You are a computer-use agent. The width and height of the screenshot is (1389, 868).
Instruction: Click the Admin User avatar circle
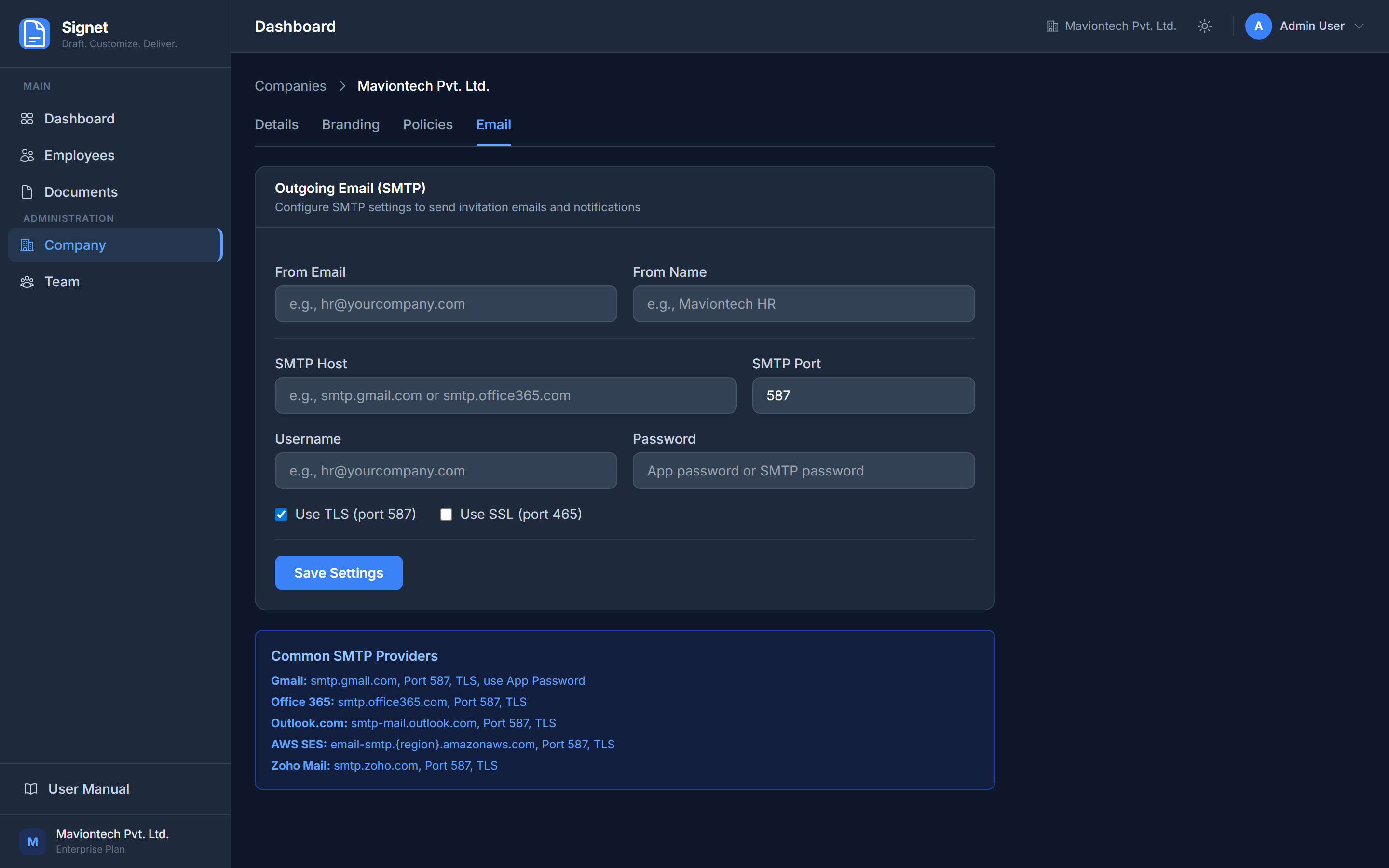pyautogui.click(x=1258, y=27)
